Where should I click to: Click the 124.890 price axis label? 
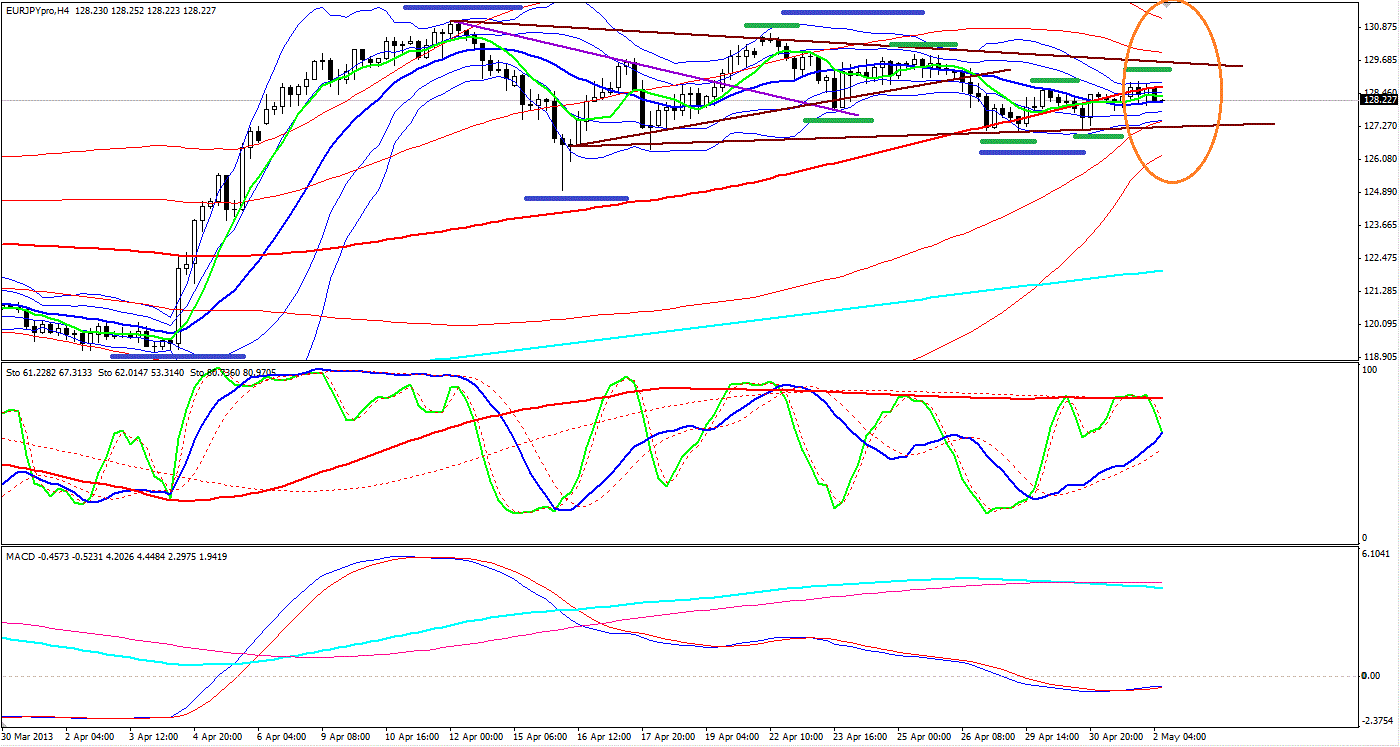[1380, 192]
